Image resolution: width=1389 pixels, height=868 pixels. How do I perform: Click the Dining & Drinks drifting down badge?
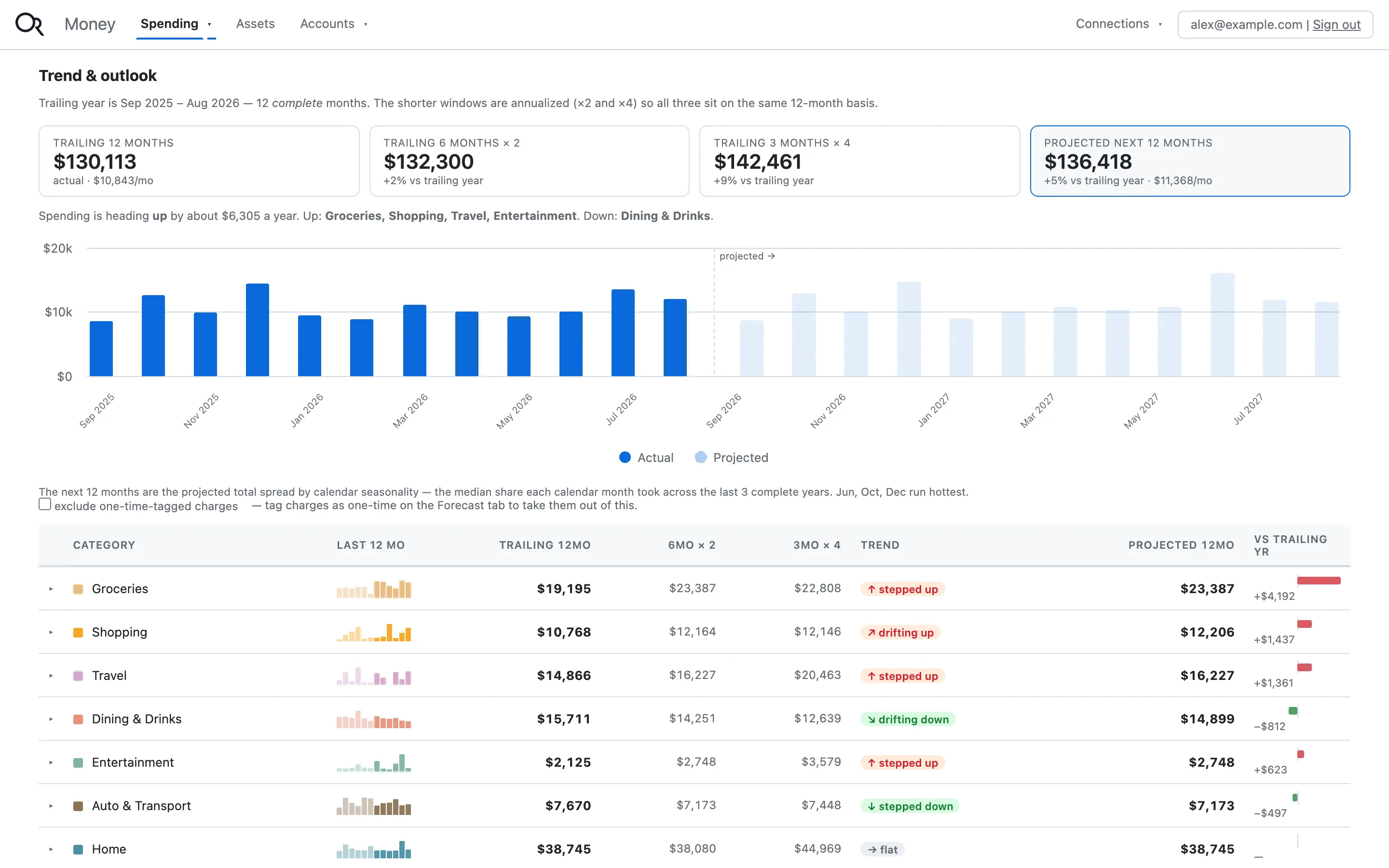pyautogui.click(x=908, y=719)
